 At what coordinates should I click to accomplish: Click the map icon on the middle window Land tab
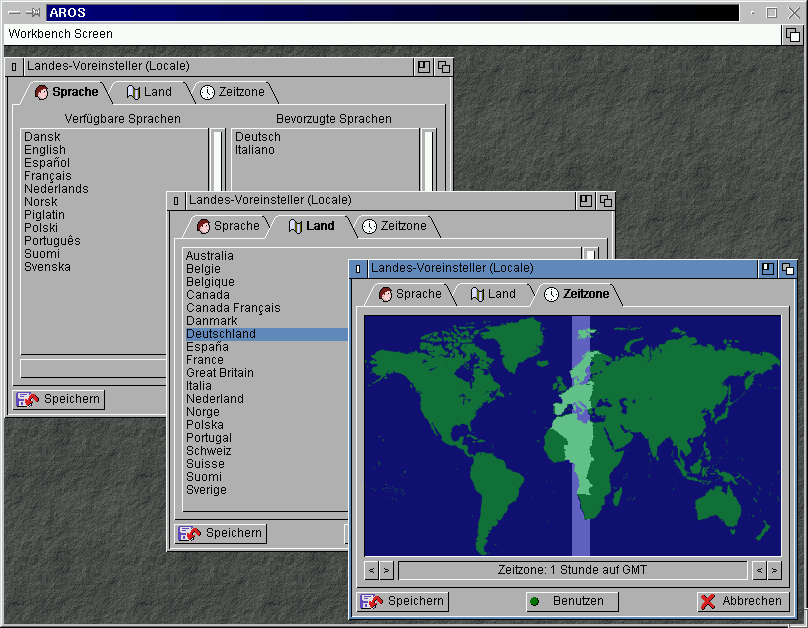295,227
